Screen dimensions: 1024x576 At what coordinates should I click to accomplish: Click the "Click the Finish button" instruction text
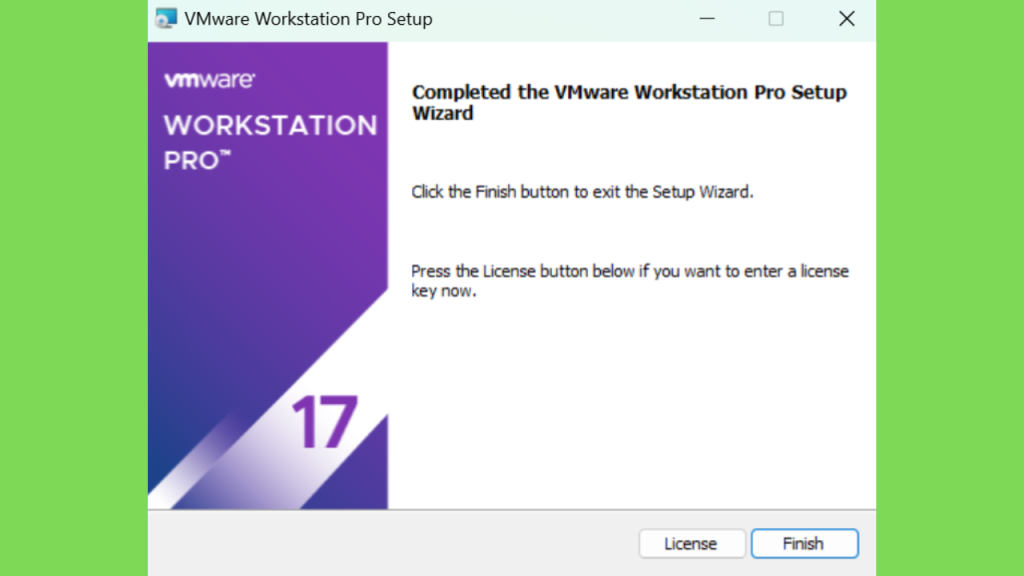[582, 192]
